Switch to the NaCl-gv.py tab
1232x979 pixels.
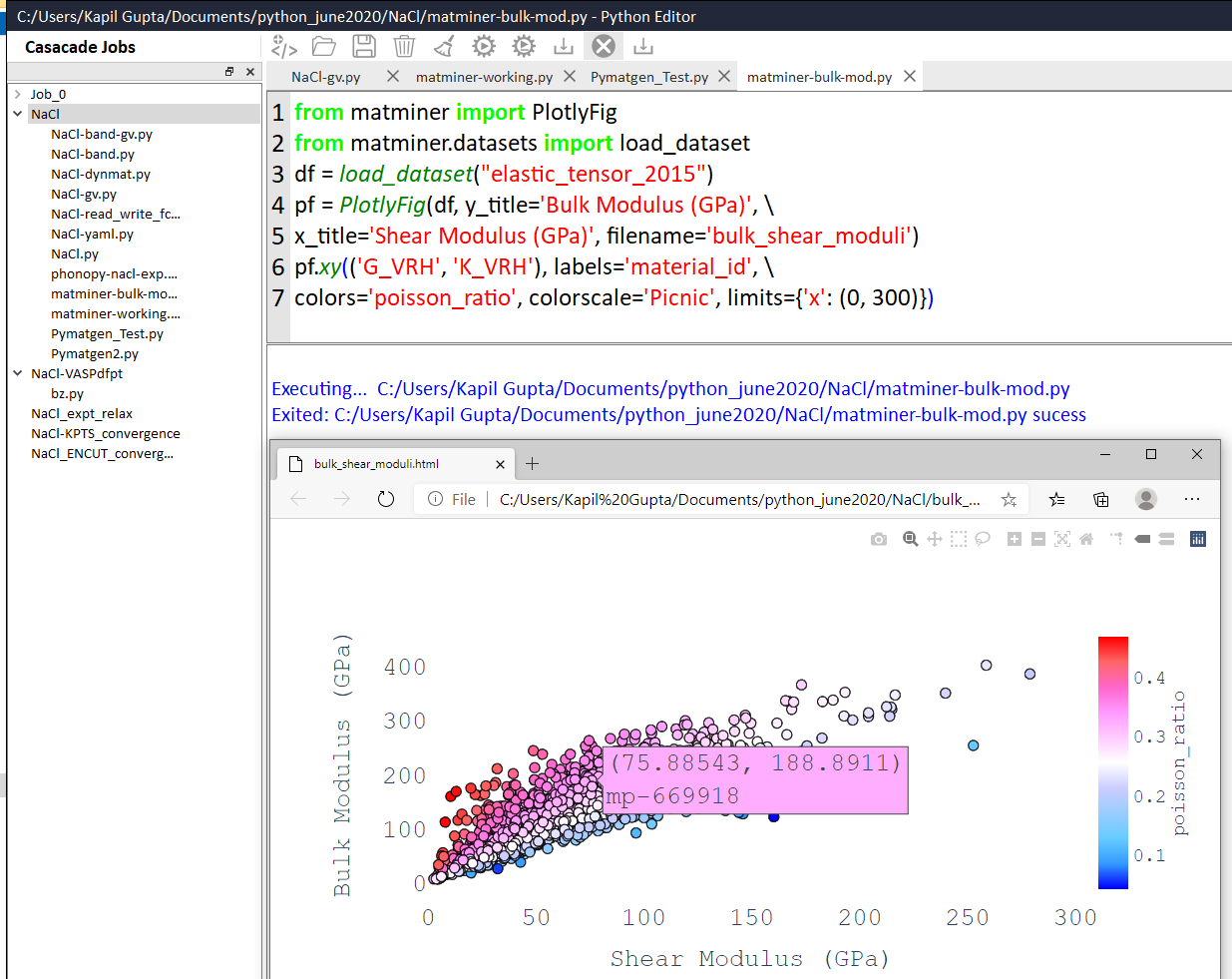326,77
